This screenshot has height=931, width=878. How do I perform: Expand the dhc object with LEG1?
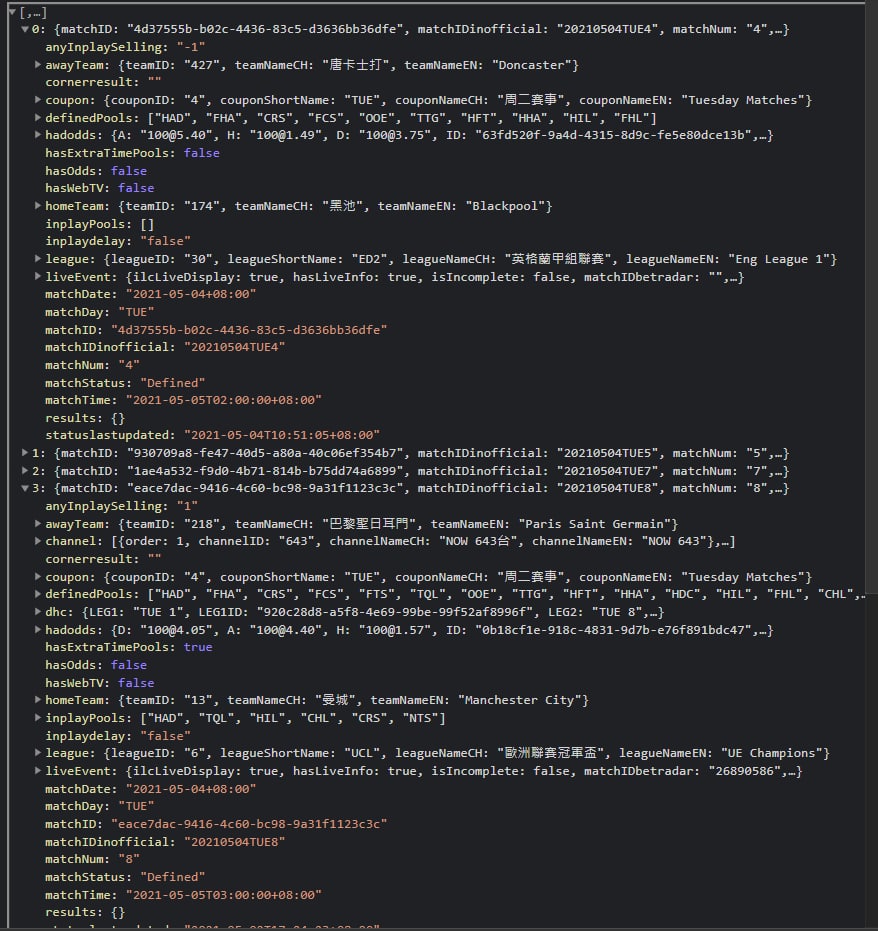(38, 612)
